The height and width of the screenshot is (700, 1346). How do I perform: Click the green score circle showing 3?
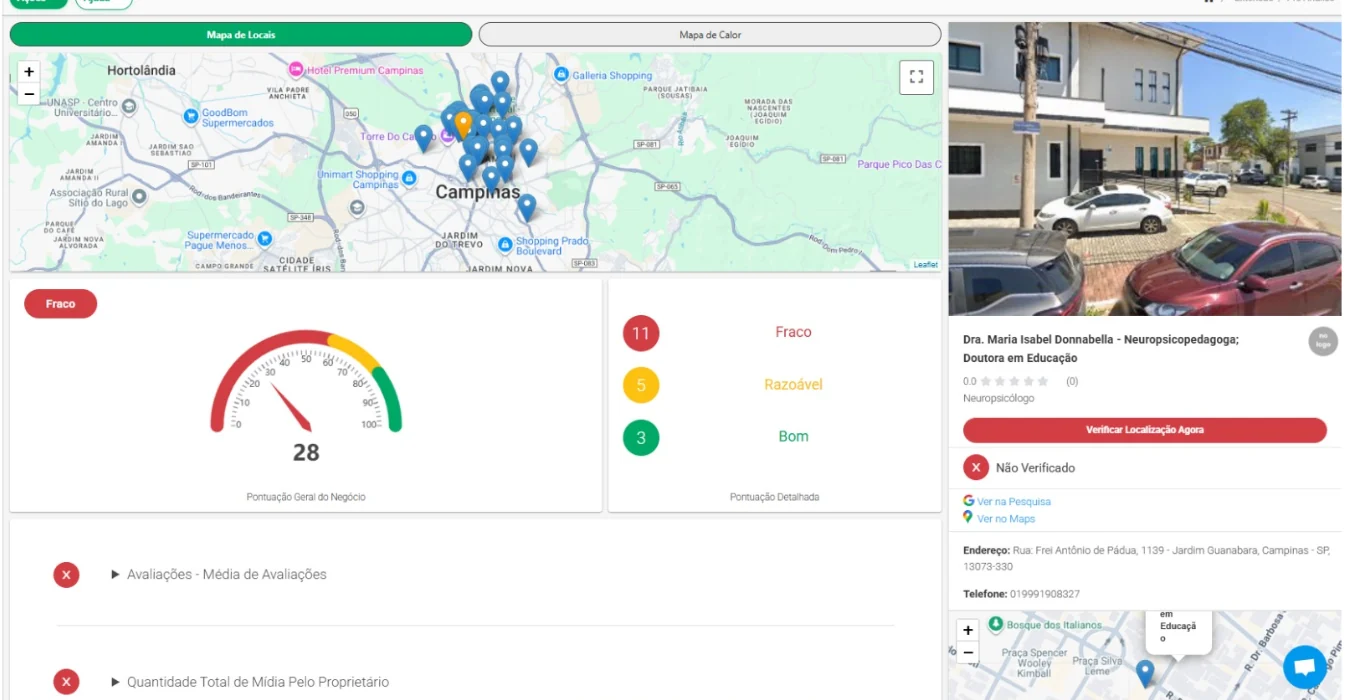tap(641, 437)
